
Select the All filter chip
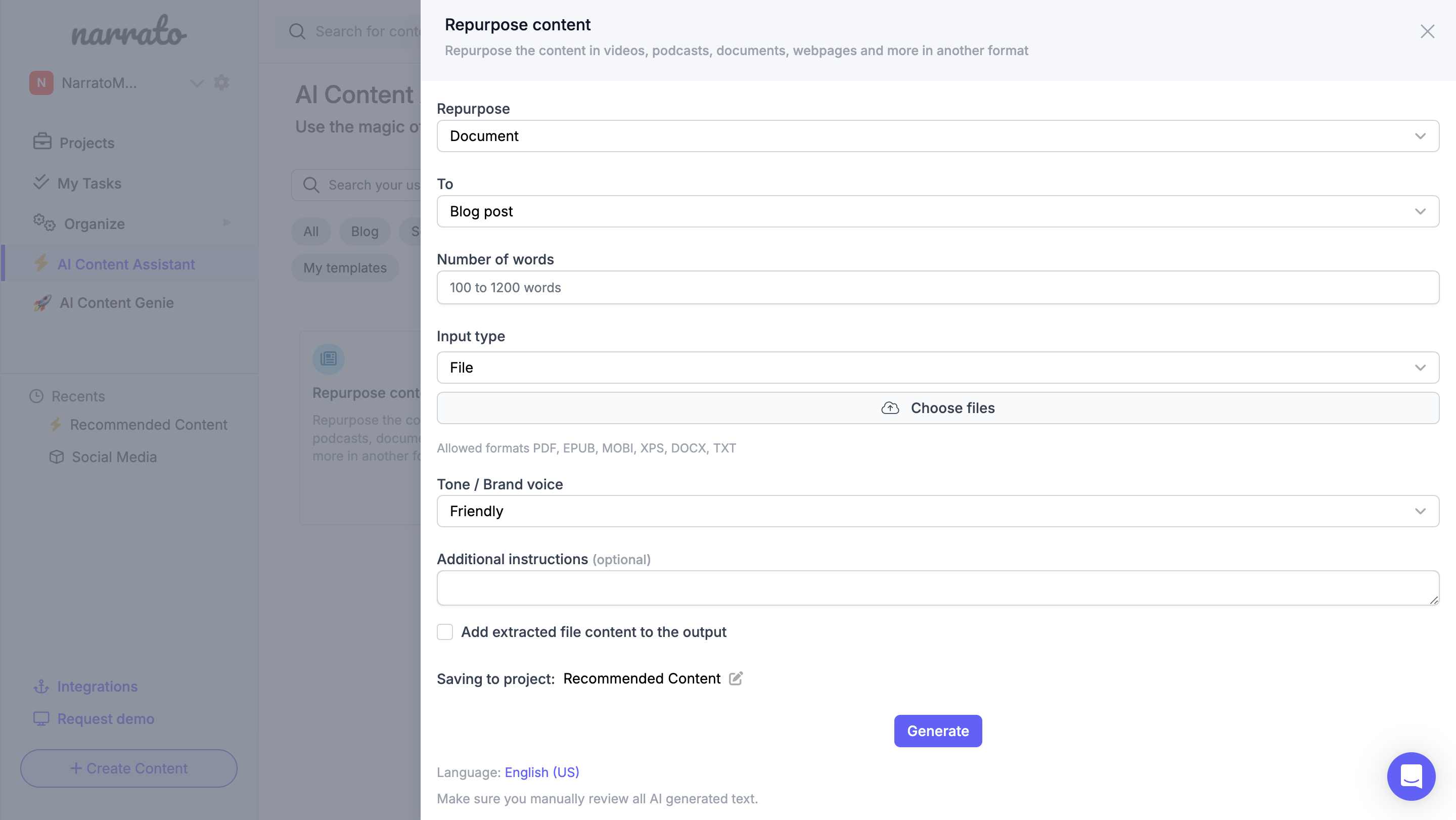[x=311, y=231]
